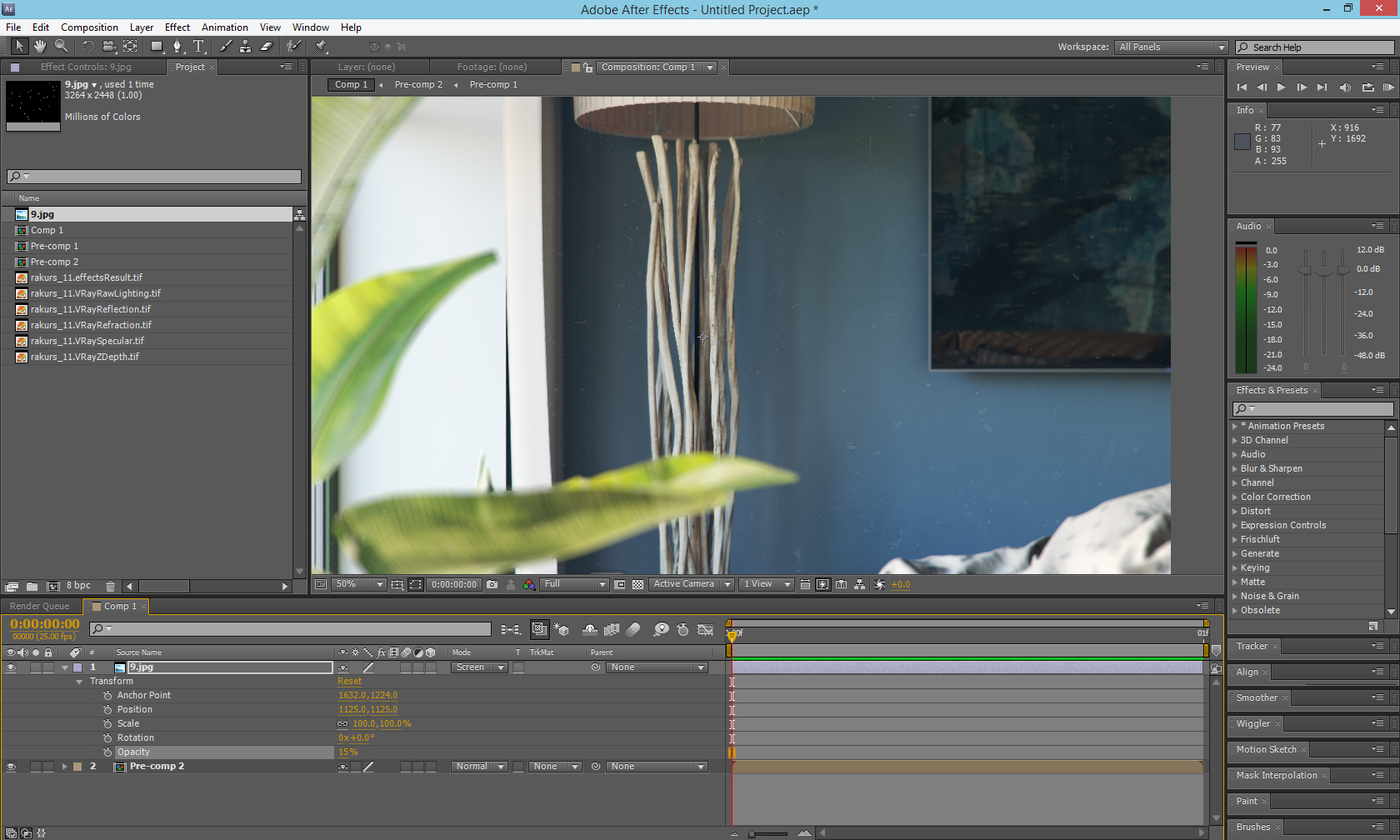Screen dimensions: 1400x840
Task: Toggle Opacity stopwatch for keyframing
Action: coord(108,752)
